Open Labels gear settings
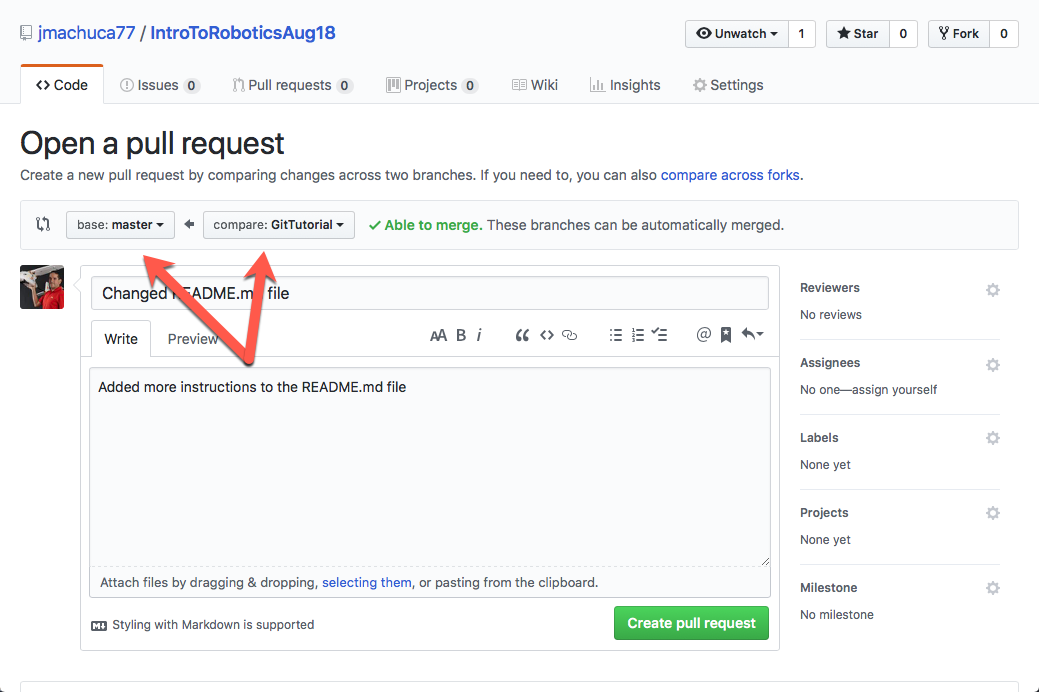 pyautogui.click(x=993, y=437)
